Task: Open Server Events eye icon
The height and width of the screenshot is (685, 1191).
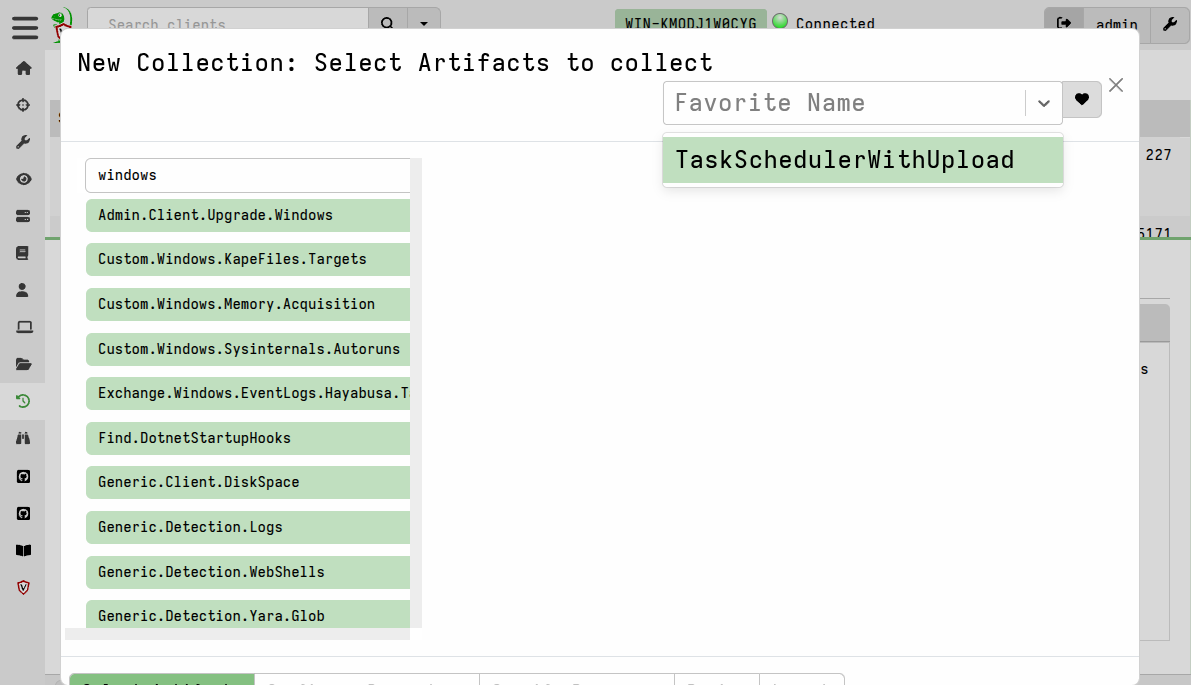Action: pyautogui.click(x=23, y=179)
